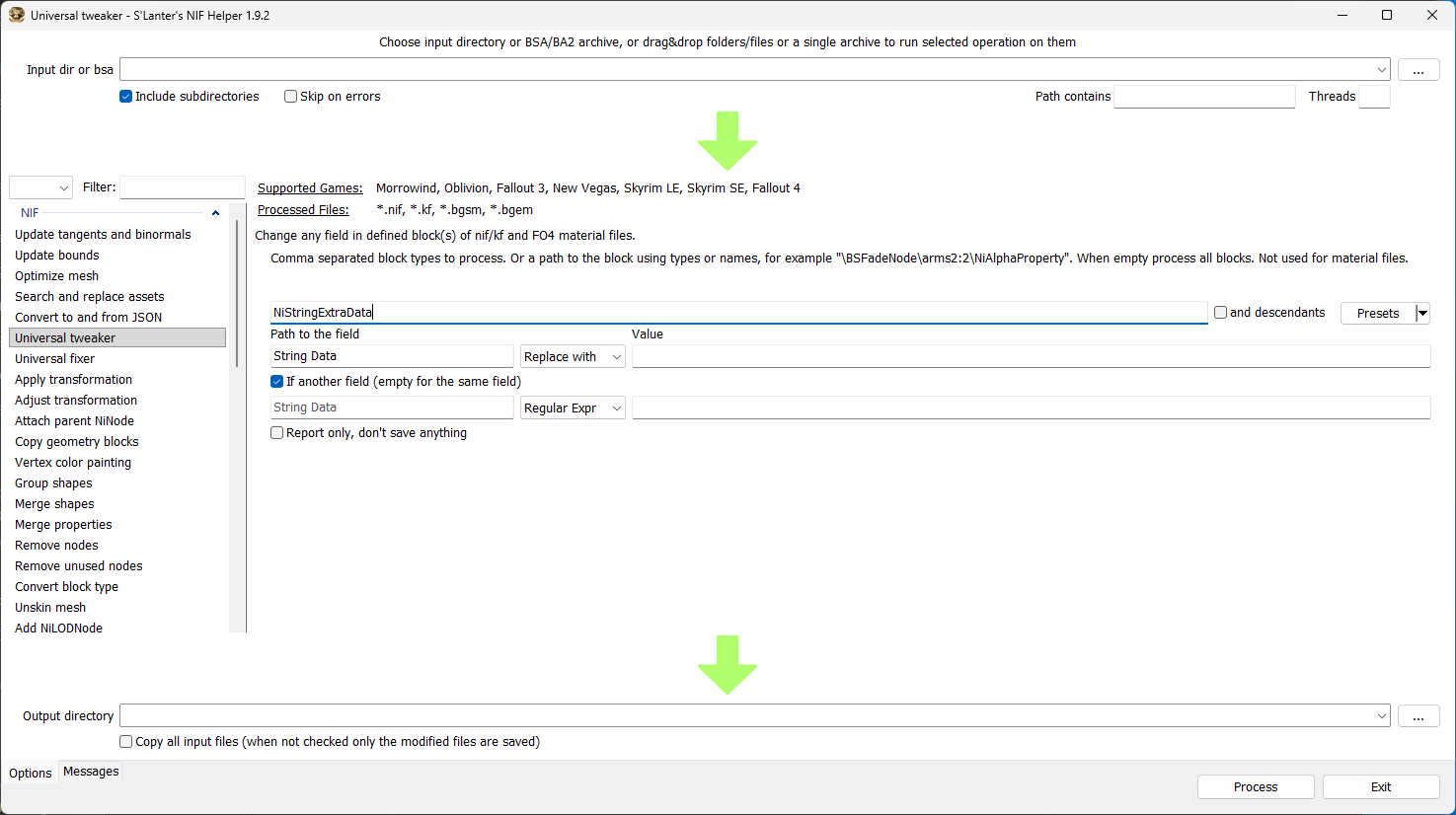Viewport: 1456px width, 815px height.
Task: Switch to the Options tab
Action: point(31,774)
